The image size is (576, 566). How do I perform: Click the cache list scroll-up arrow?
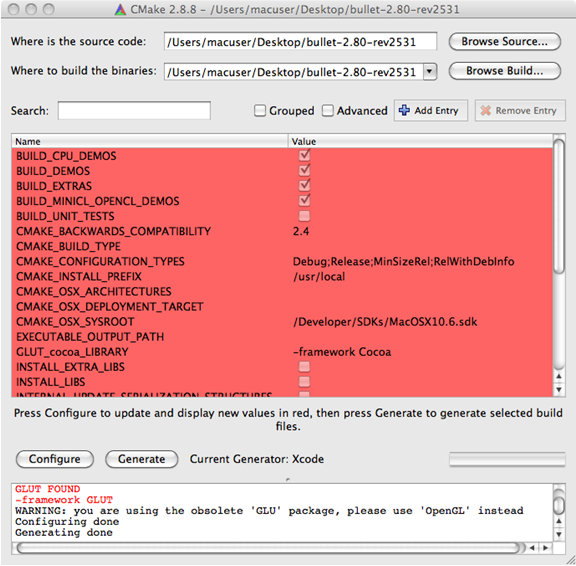559,376
